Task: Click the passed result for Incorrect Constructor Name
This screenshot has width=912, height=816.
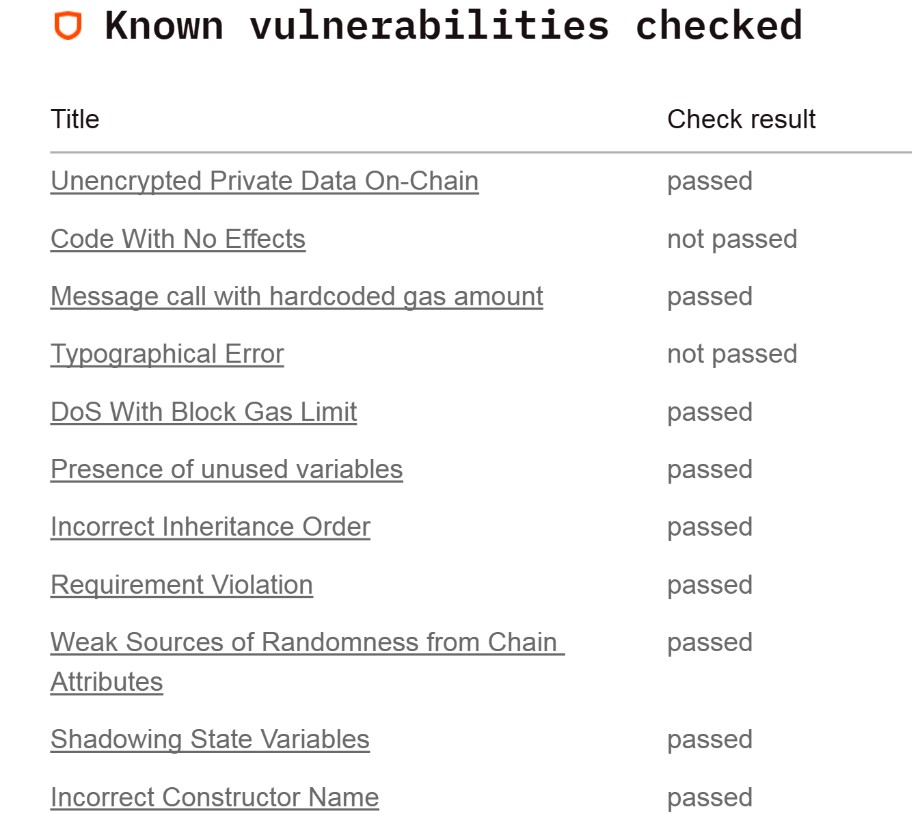Action: coord(709,797)
